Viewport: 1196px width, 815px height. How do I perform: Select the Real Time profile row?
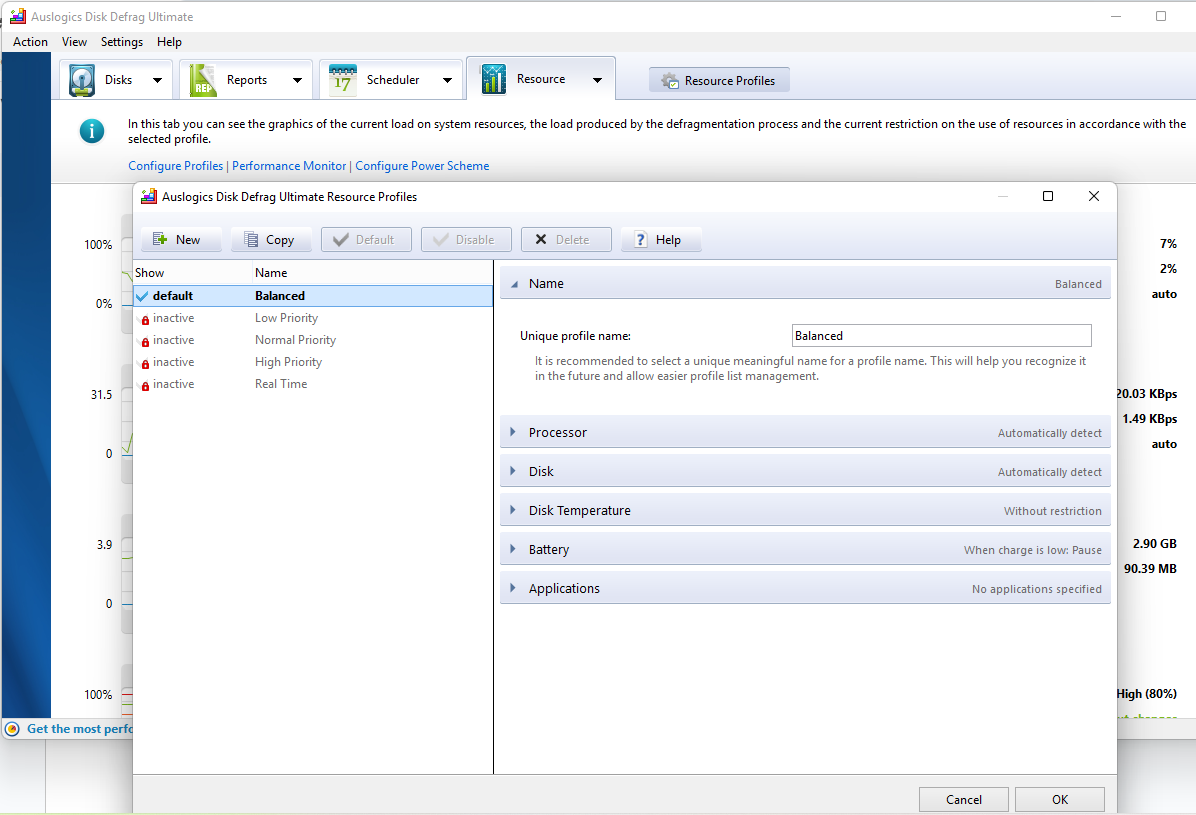281,384
